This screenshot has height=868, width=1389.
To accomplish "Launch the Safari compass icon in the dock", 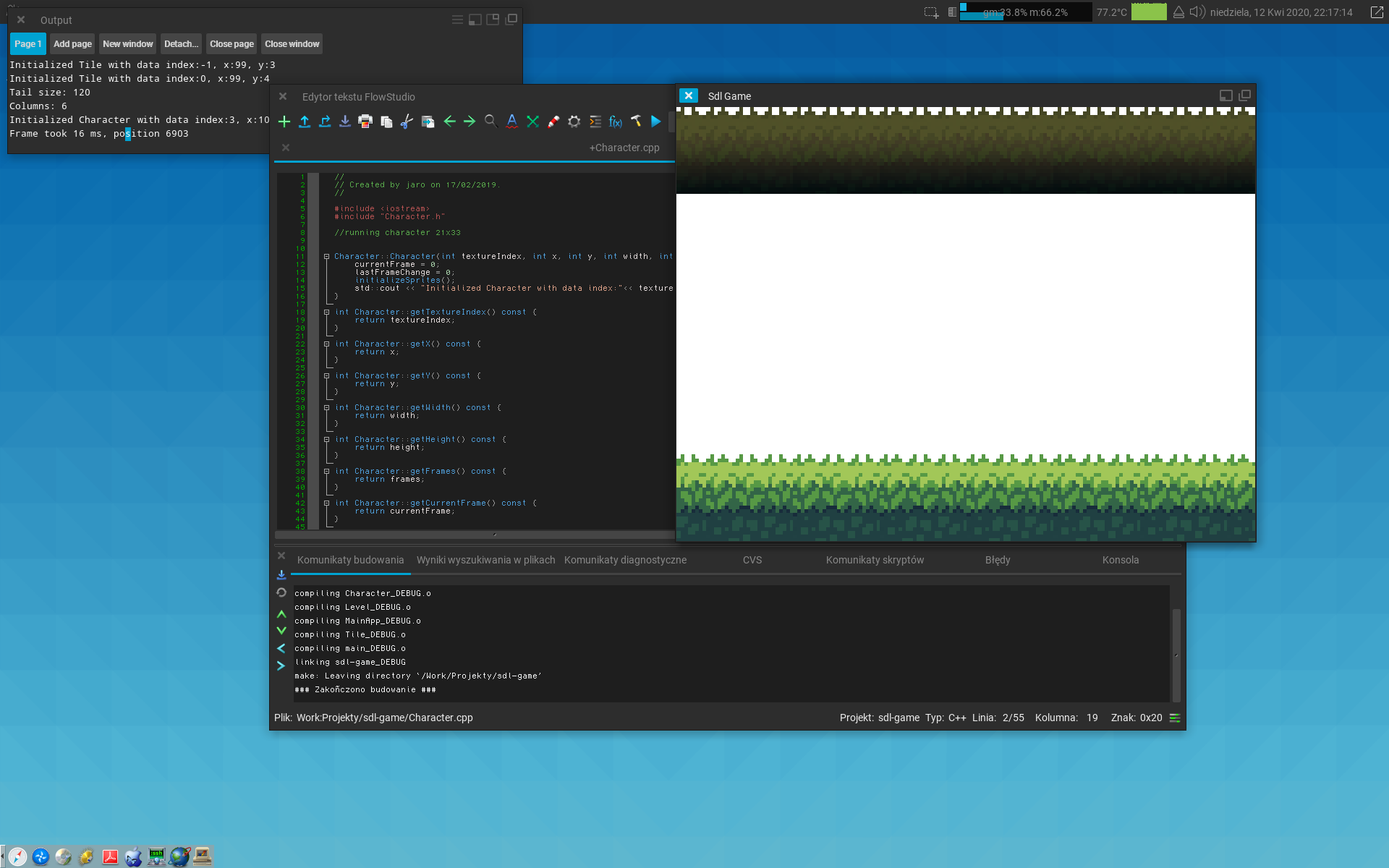I will pyautogui.click(x=18, y=856).
